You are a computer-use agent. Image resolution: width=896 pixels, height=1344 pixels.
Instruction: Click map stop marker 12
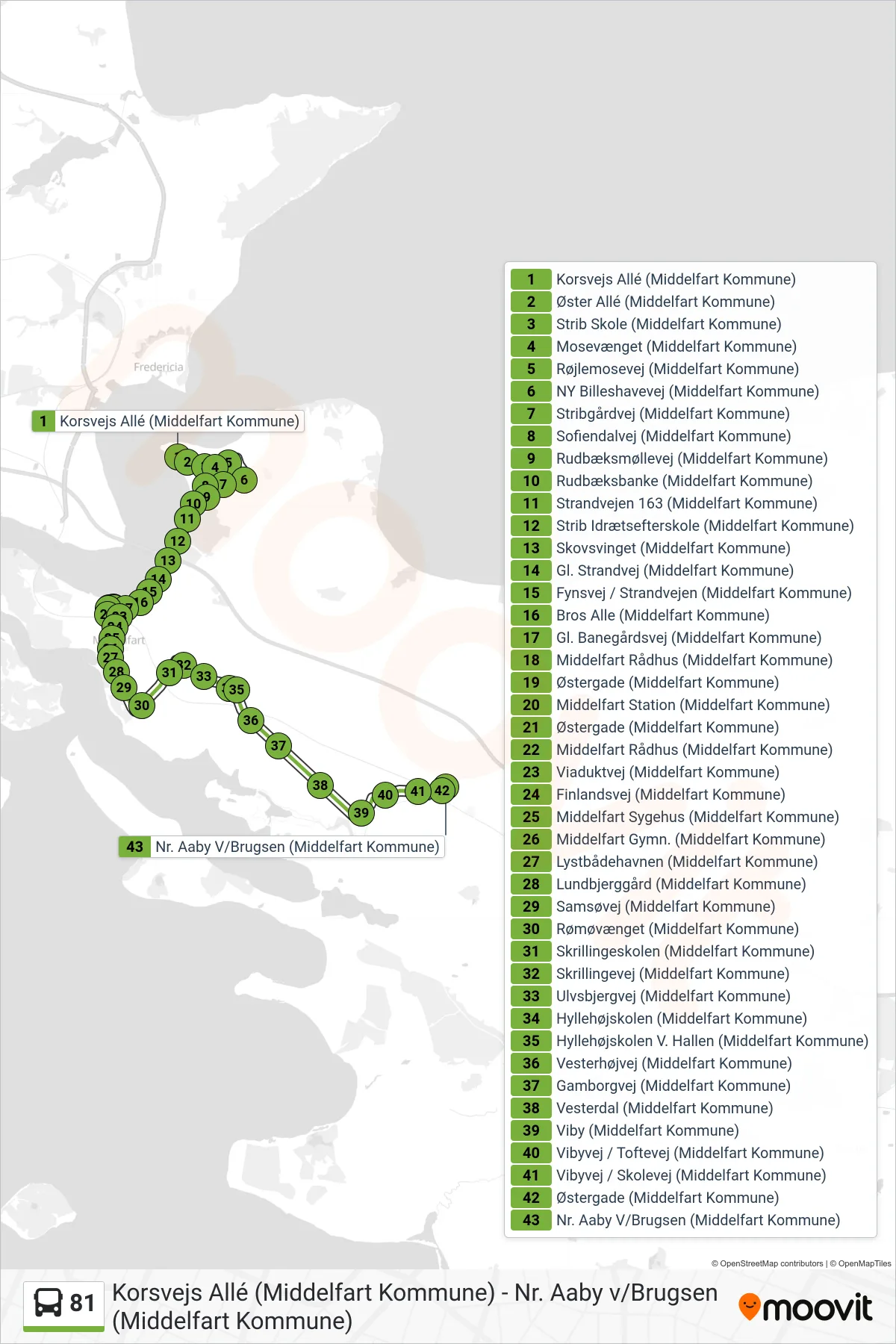pos(178,541)
